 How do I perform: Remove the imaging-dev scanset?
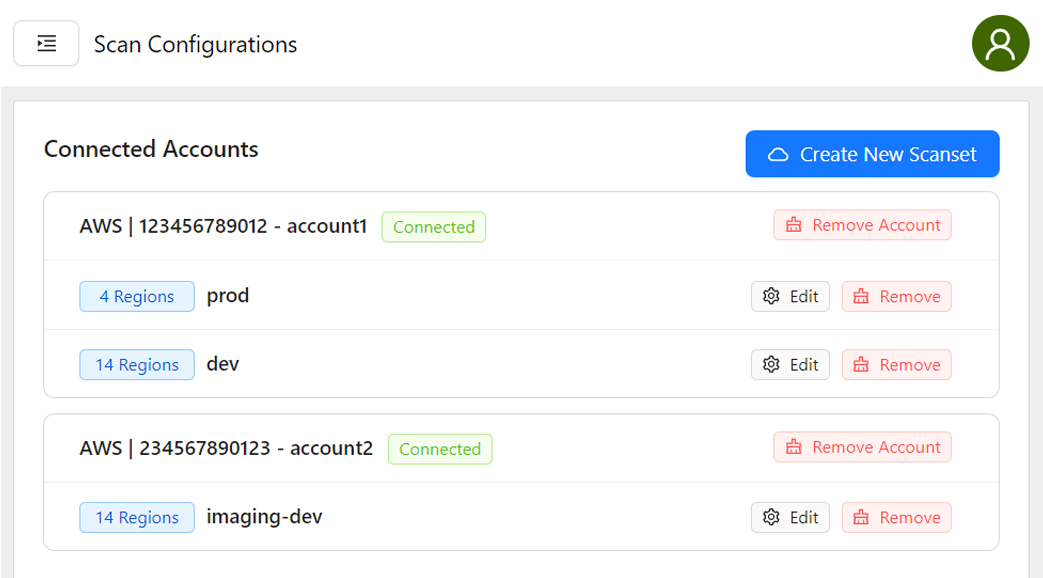click(896, 518)
